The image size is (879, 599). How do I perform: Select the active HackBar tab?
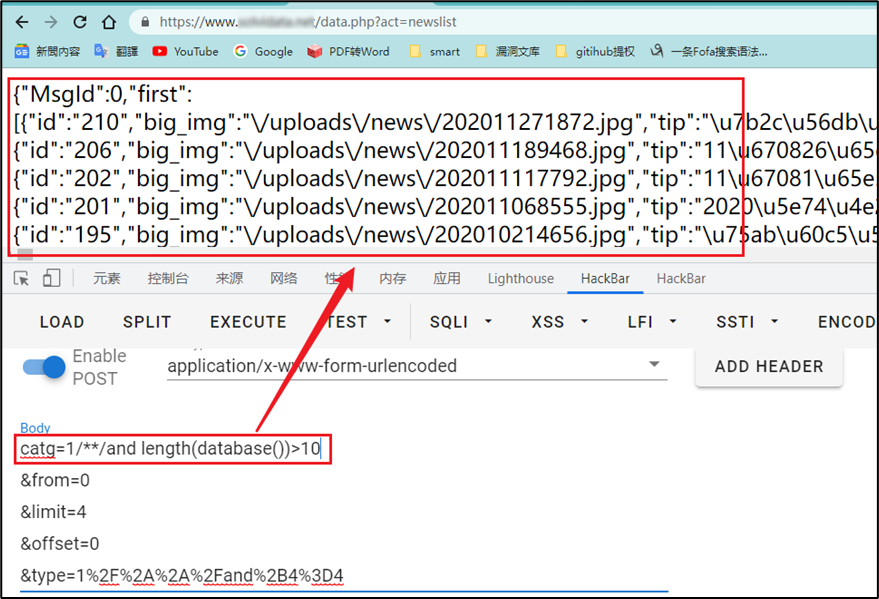click(x=605, y=278)
